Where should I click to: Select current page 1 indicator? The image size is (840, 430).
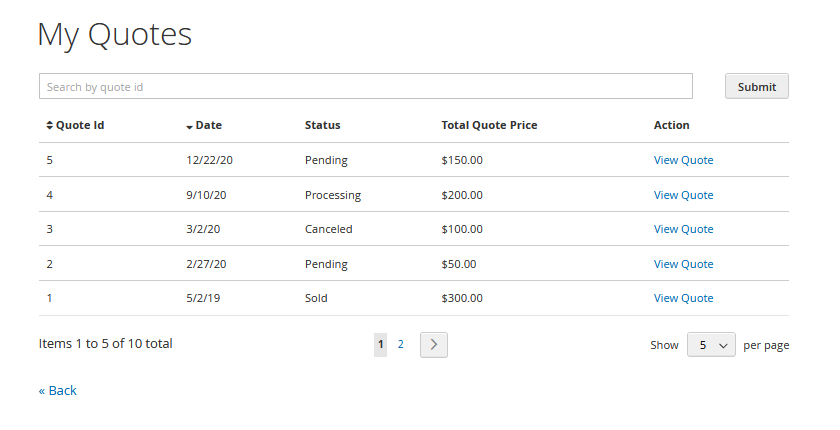(380, 344)
